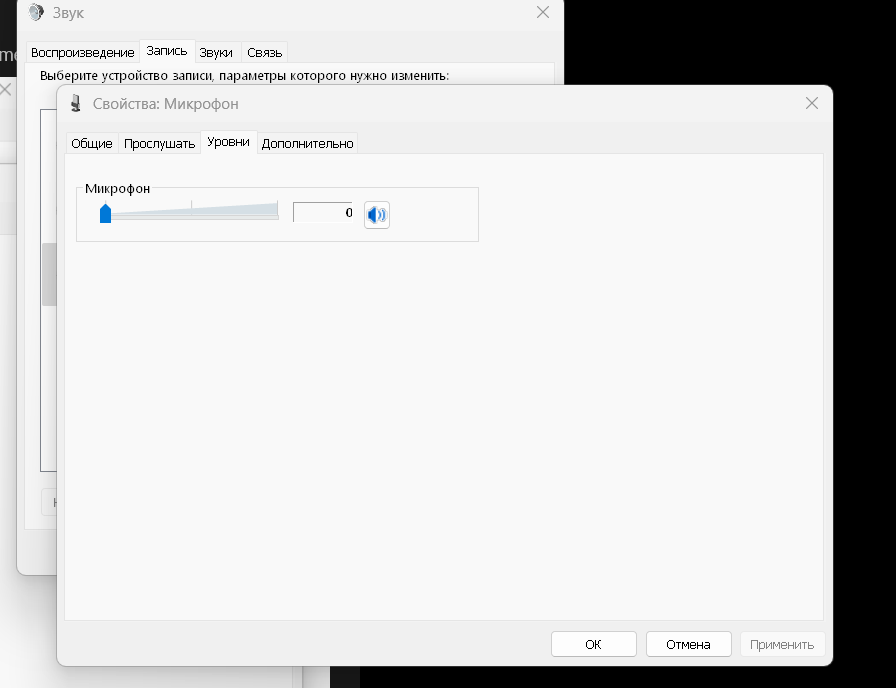896x688 pixels.
Task: Click the microphone level value field
Action: (323, 213)
